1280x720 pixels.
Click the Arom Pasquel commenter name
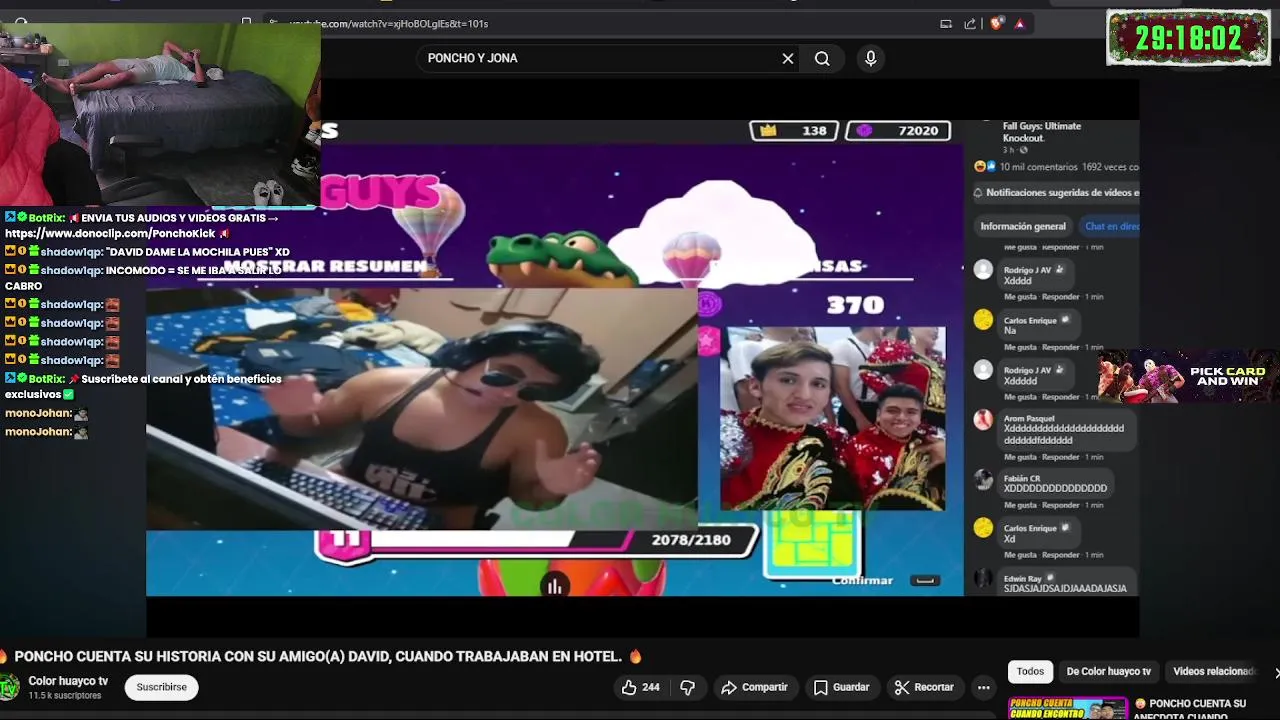1031,417
